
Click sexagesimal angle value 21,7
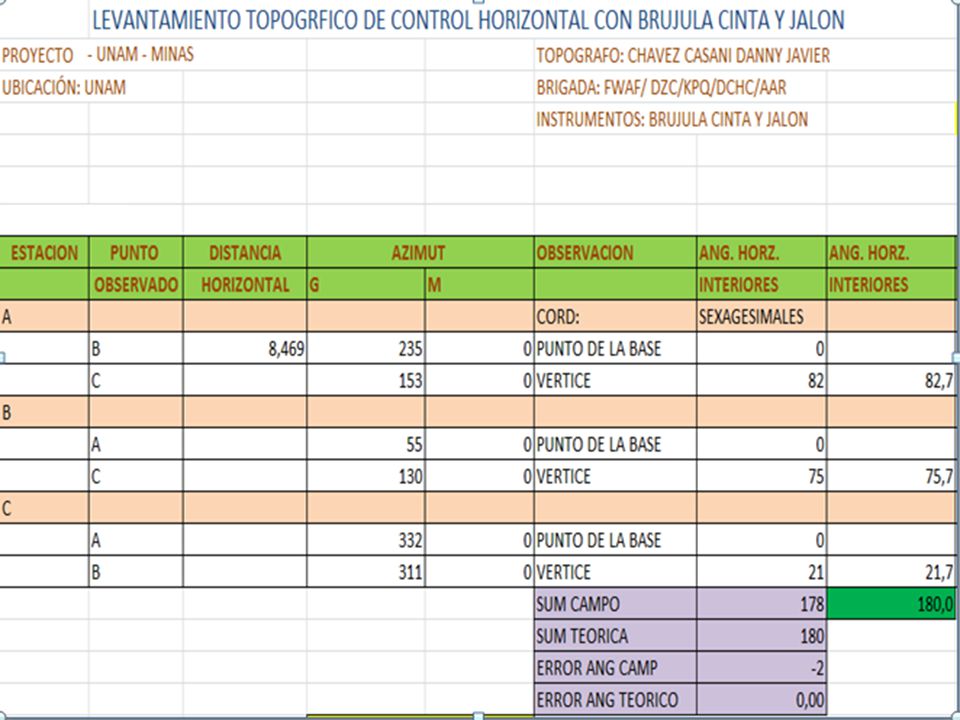click(891, 571)
